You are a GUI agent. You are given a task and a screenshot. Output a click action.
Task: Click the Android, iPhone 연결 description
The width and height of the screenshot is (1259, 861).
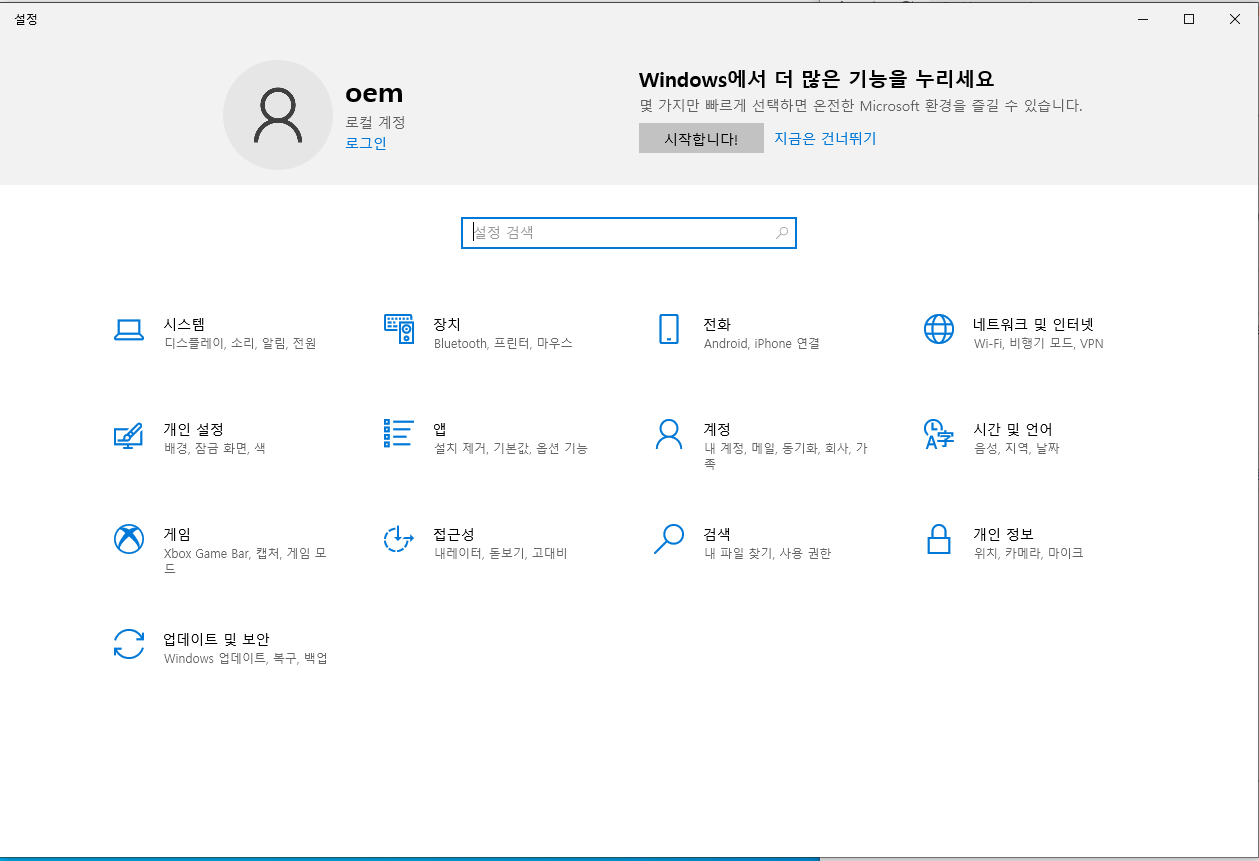point(762,344)
